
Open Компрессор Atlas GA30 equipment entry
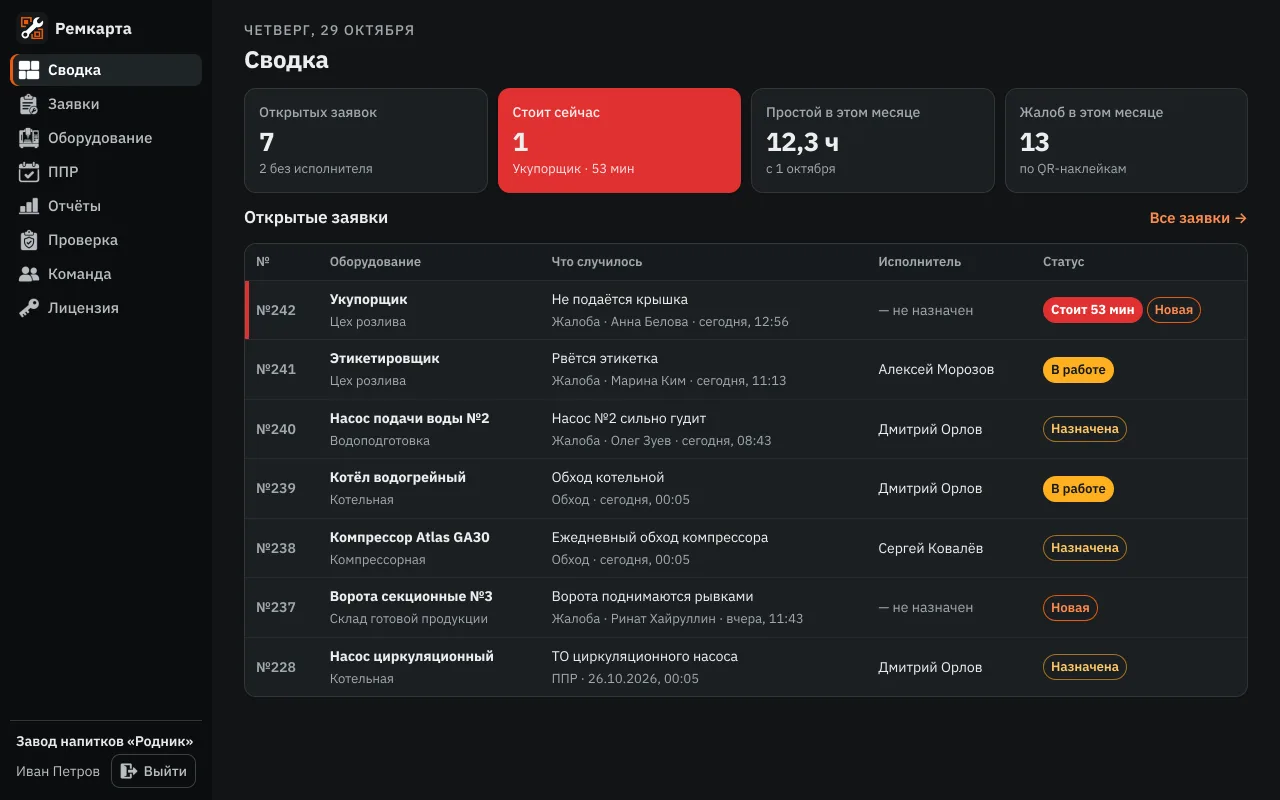pyautogui.click(x=410, y=537)
